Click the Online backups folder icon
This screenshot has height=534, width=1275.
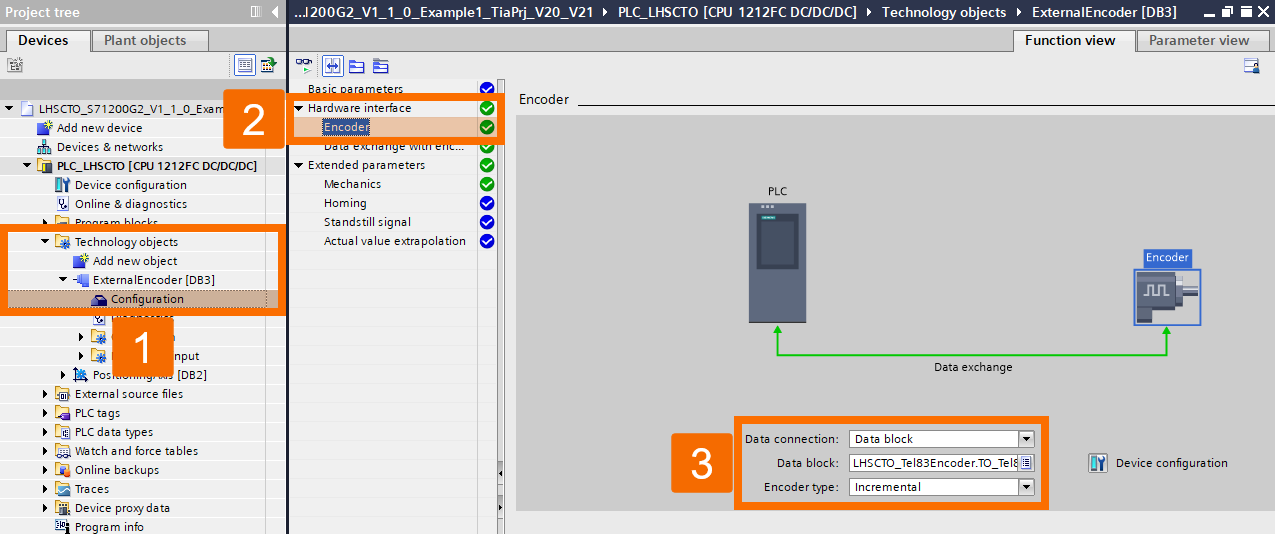pos(63,470)
